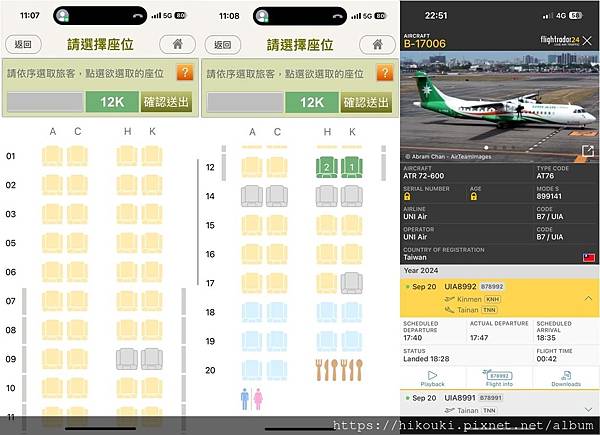Select seat 06K
600x435 pixels.
(152, 272)
